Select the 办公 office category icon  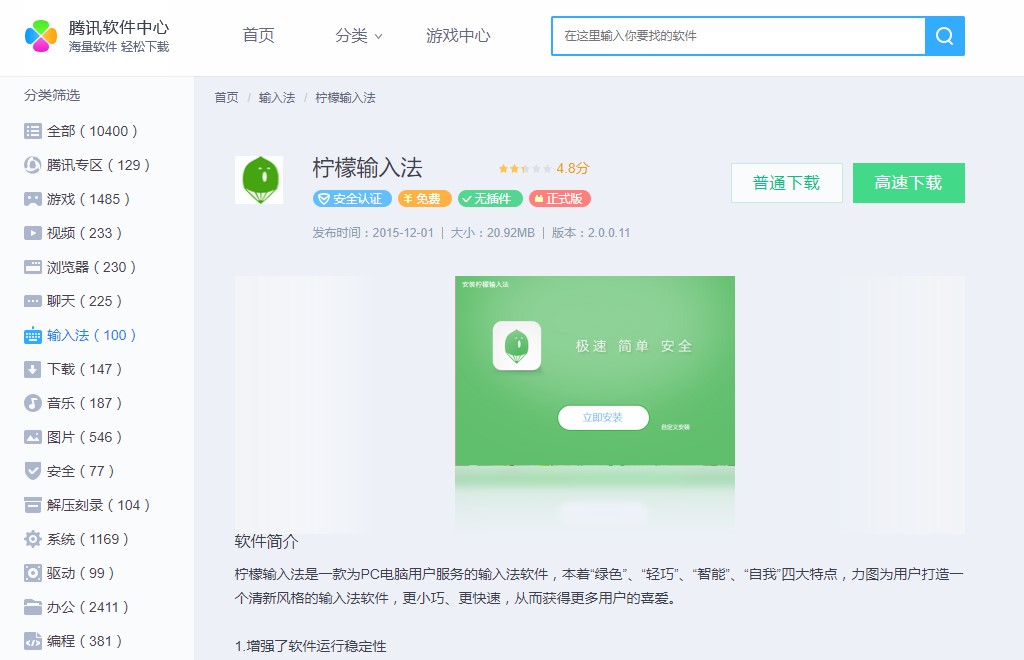click(32, 607)
